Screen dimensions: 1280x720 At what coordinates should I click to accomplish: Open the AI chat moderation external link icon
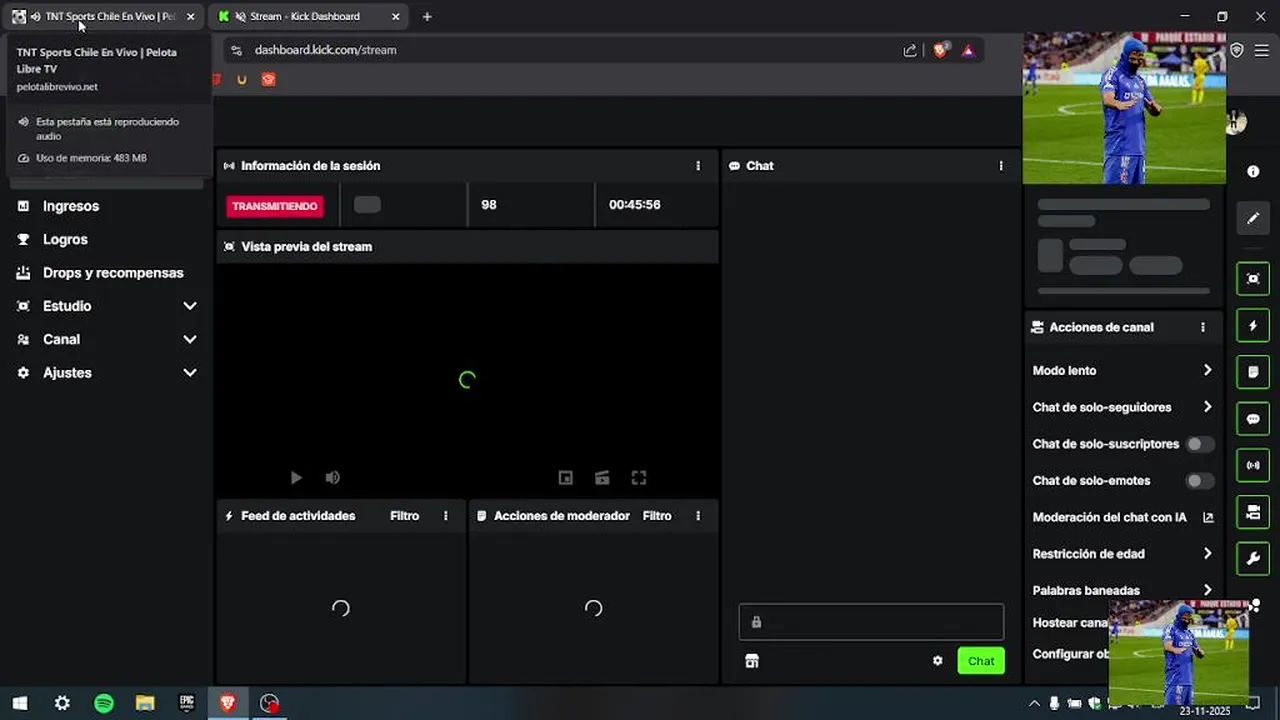click(1208, 517)
